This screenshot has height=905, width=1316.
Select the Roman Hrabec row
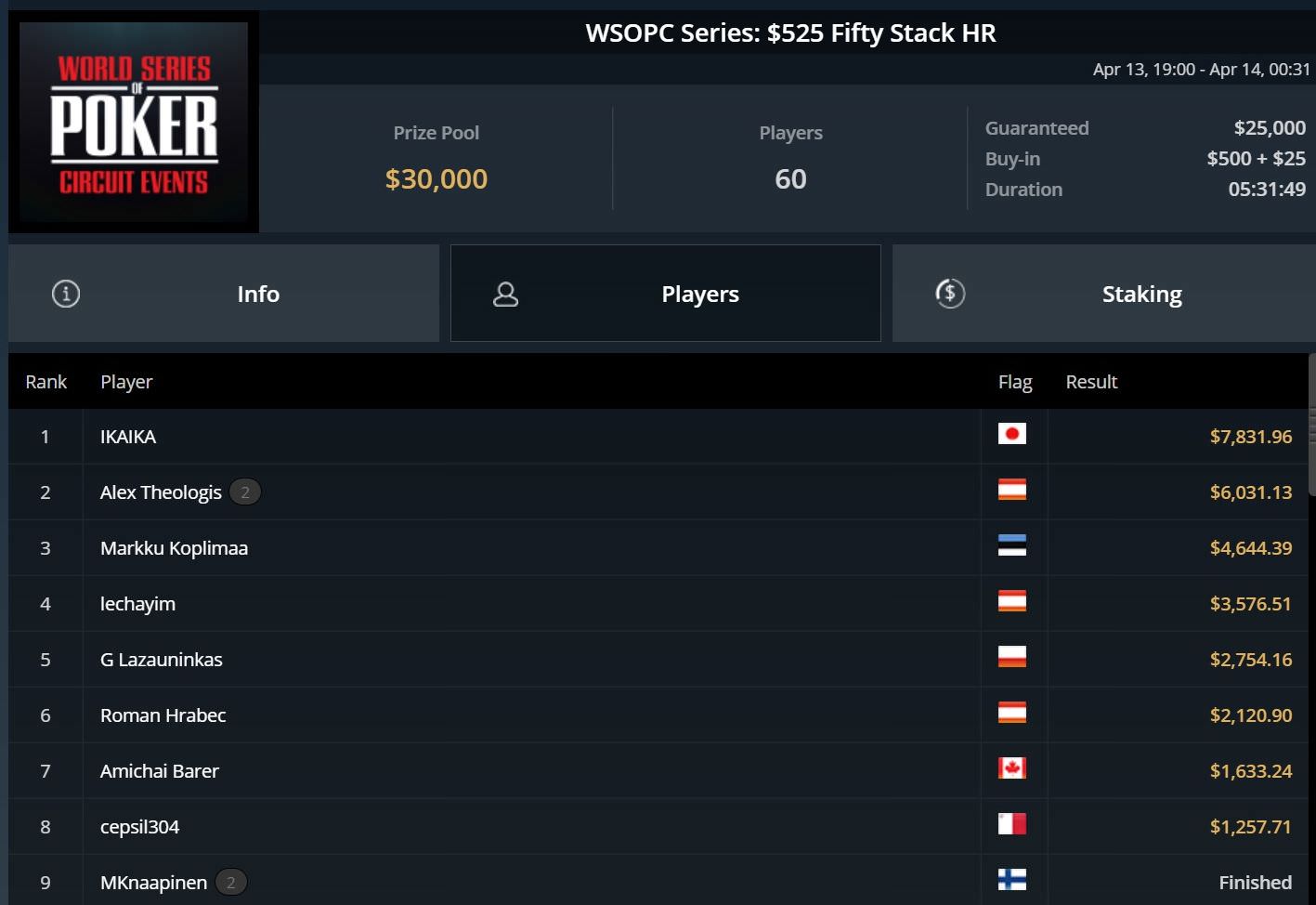pyautogui.click(x=658, y=715)
